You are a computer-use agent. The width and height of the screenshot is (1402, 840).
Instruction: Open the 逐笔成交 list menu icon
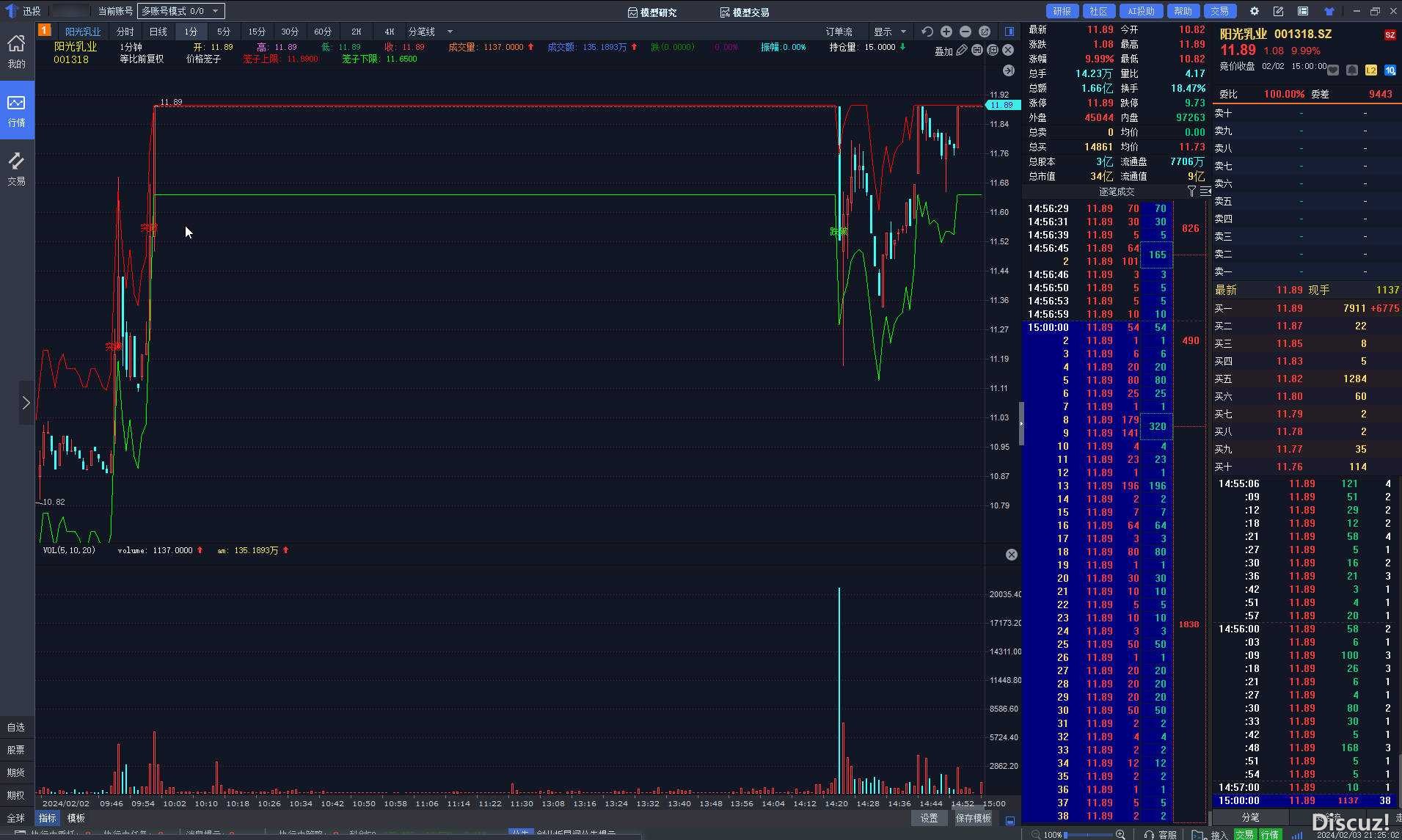pyautogui.click(x=1205, y=191)
